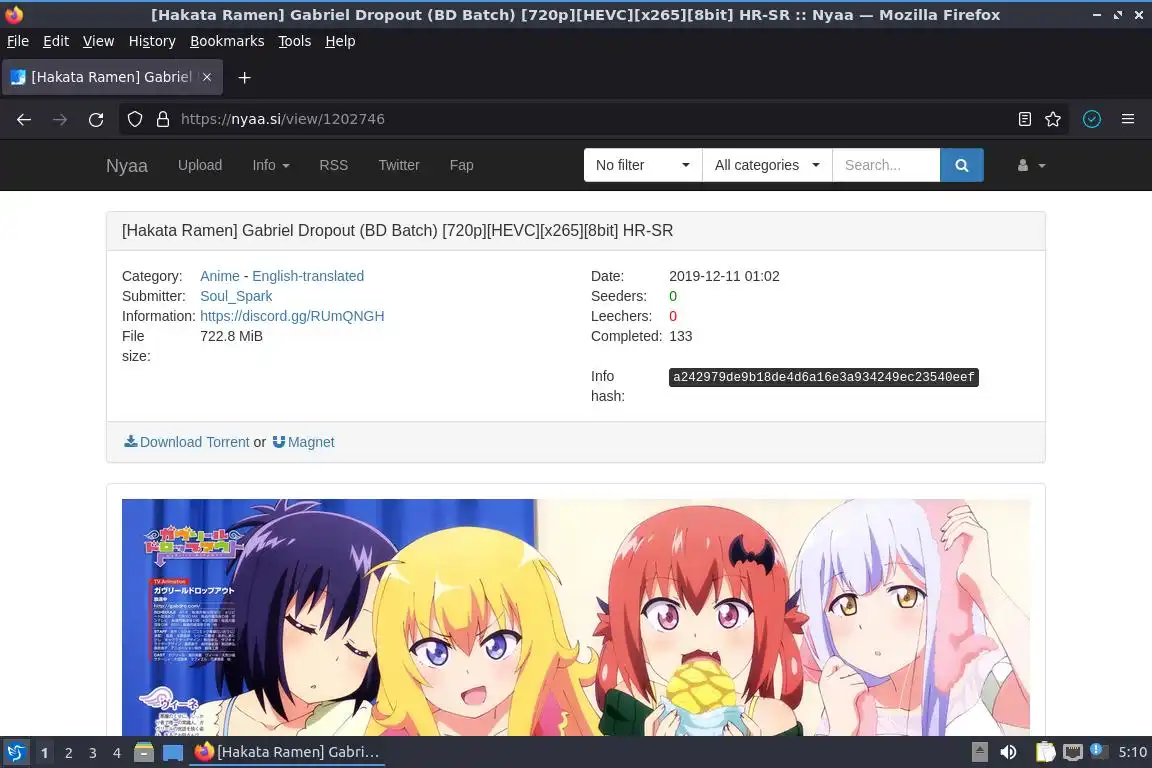Bookmark this page with the star
This screenshot has height=768, width=1152.
click(1053, 119)
